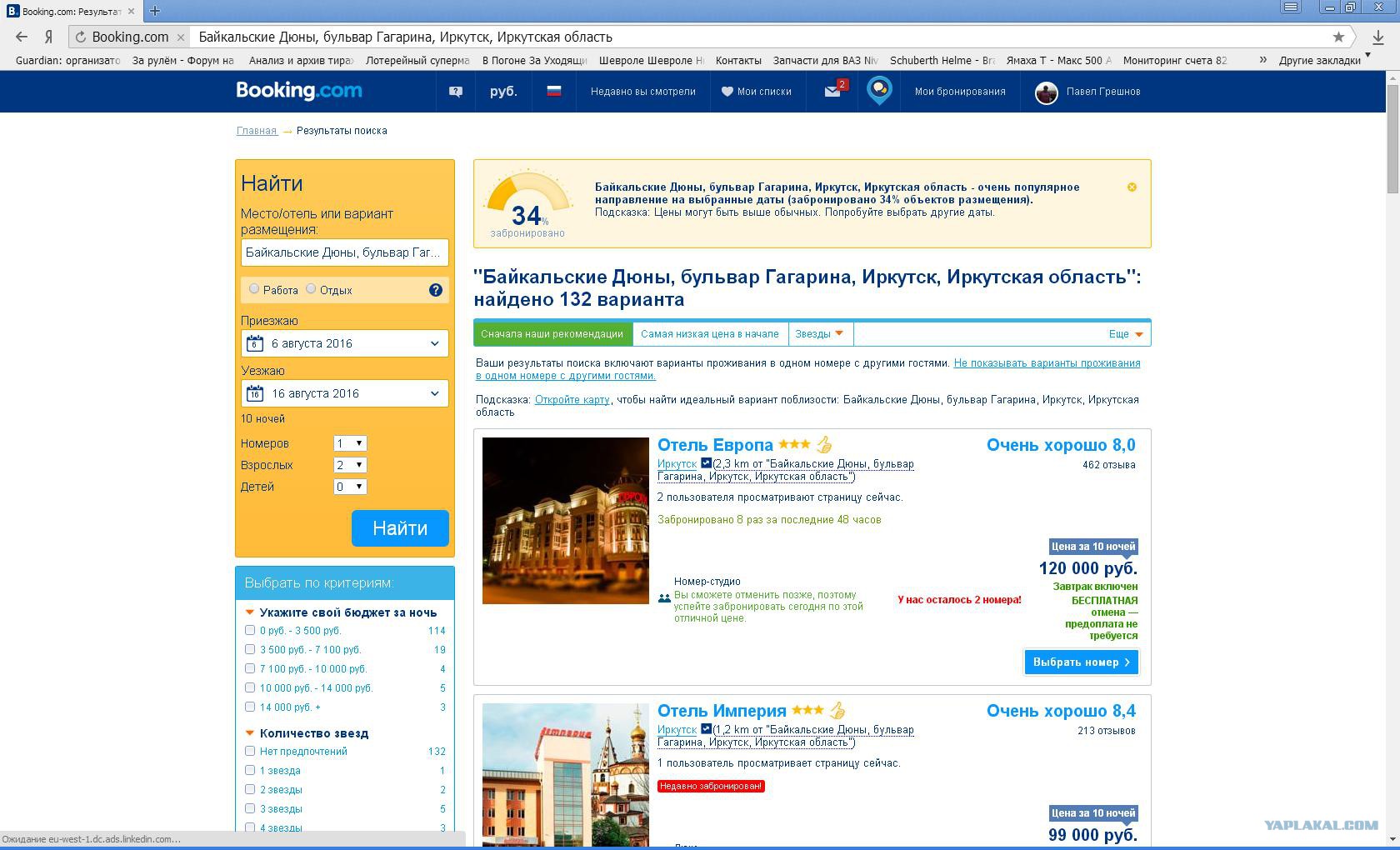Open the check-out date dropdown 16 августа 2016

tap(345, 393)
